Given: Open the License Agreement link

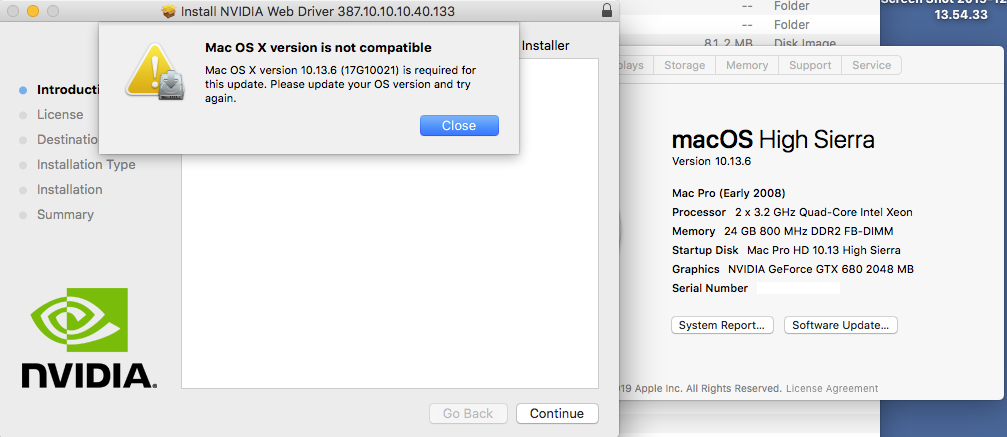Looking at the screenshot, I should click(832, 388).
